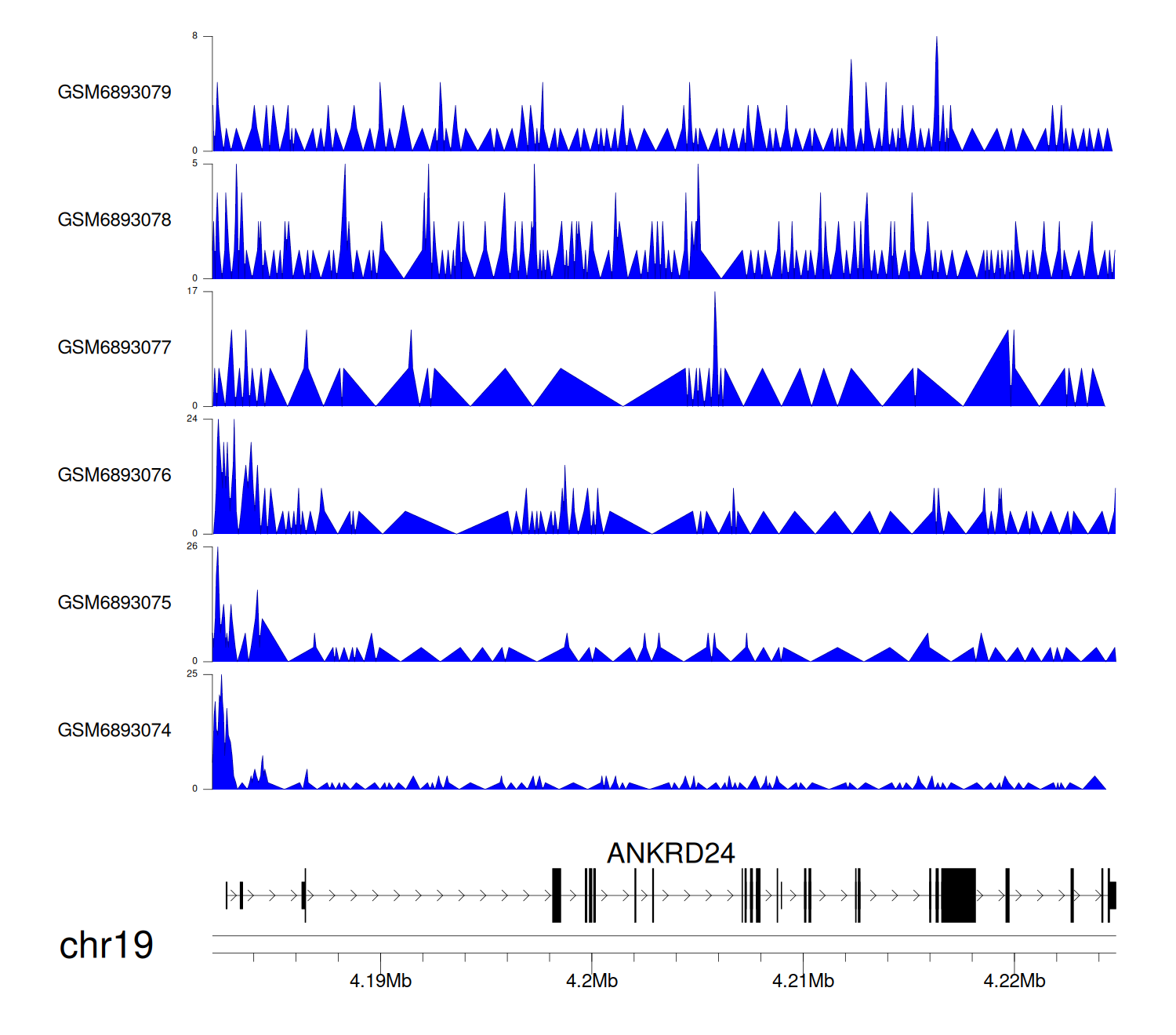The image size is (1176, 1035).
Task: Click the ANKRD24 gene name
Action: tap(670, 853)
